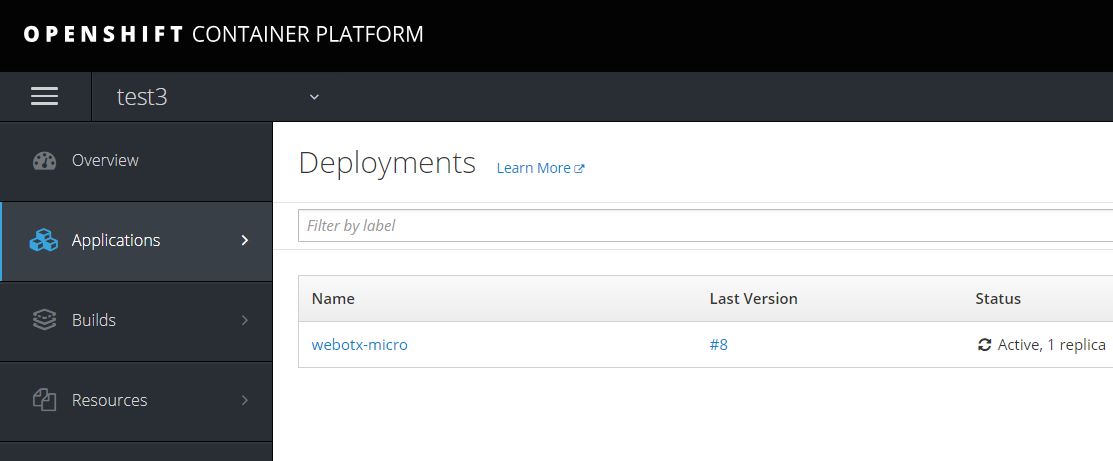Click the Applications cubes icon
1113x461 pixels.
tap(43, 241)
